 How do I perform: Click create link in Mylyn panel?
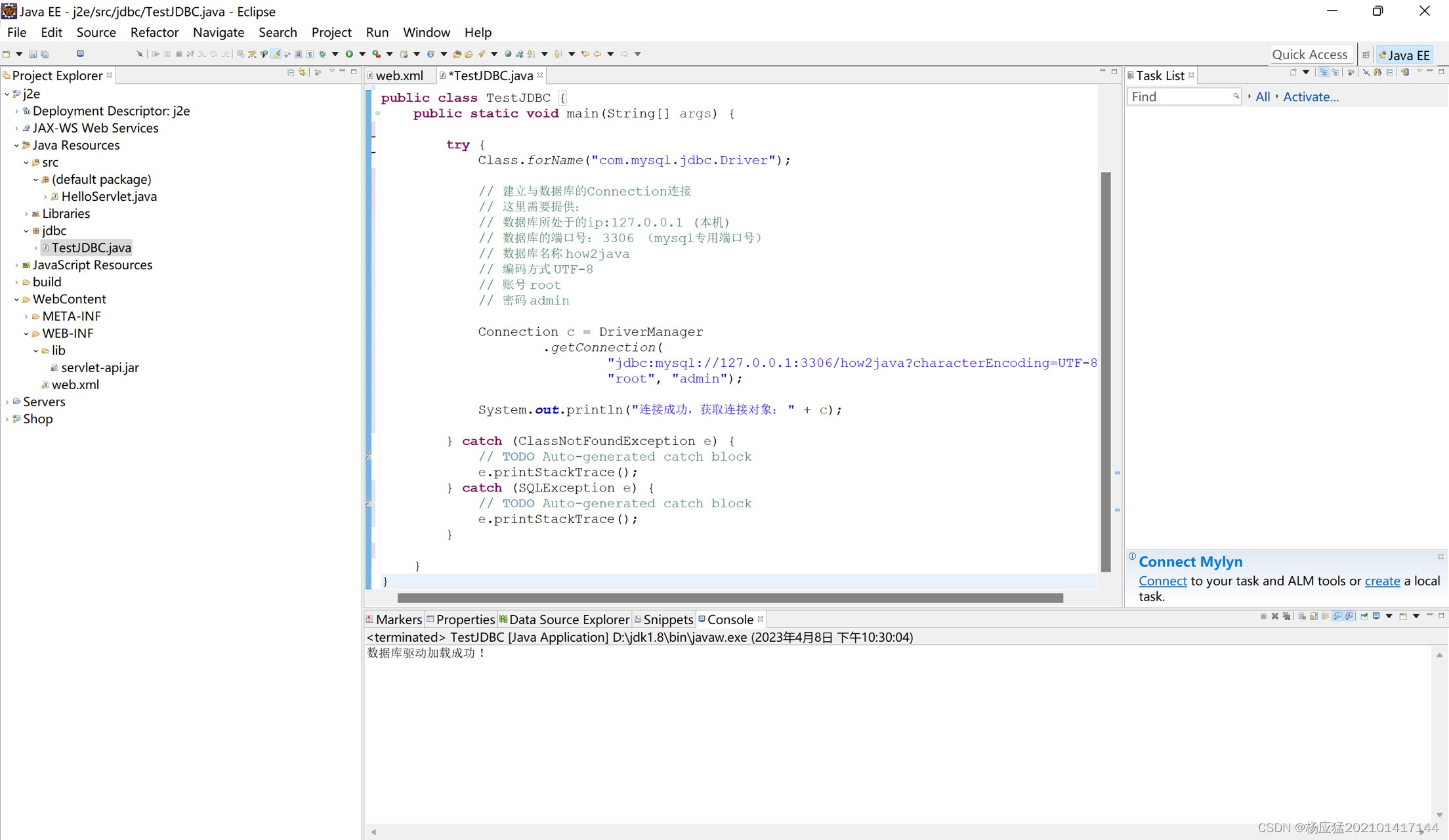pyautogui.click(x=1382, y=581)
